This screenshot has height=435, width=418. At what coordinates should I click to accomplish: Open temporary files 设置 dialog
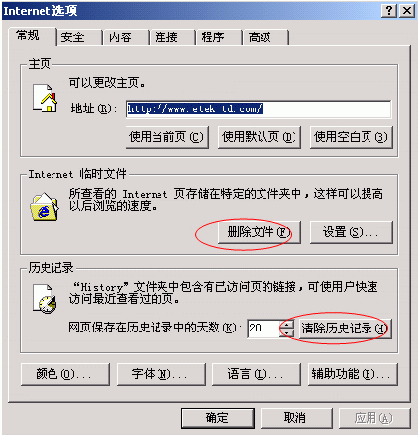pyautogui.click(x=351, y=232)
